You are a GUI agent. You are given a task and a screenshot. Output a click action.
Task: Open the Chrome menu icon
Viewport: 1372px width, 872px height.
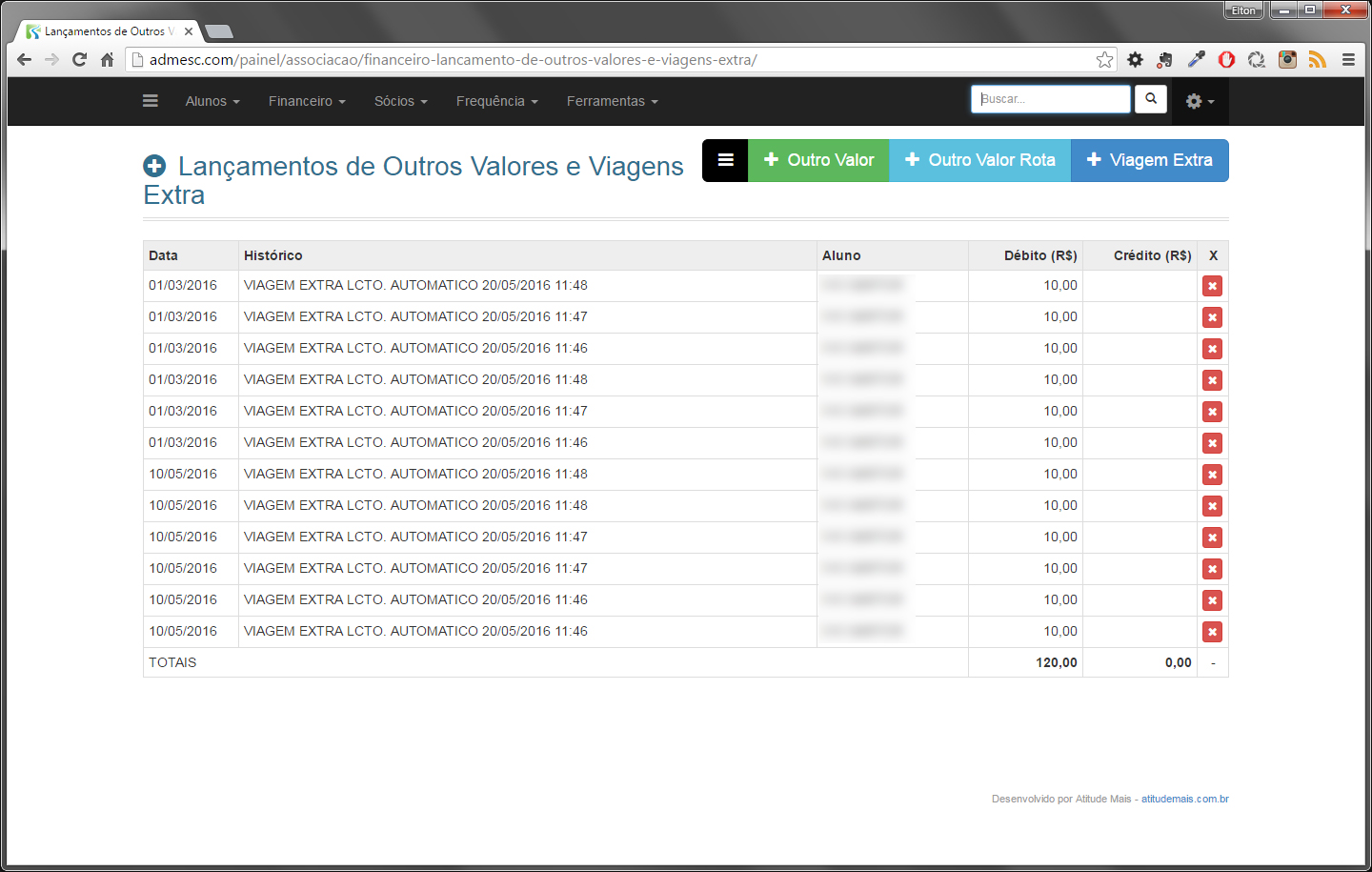tap(1348, 60)
